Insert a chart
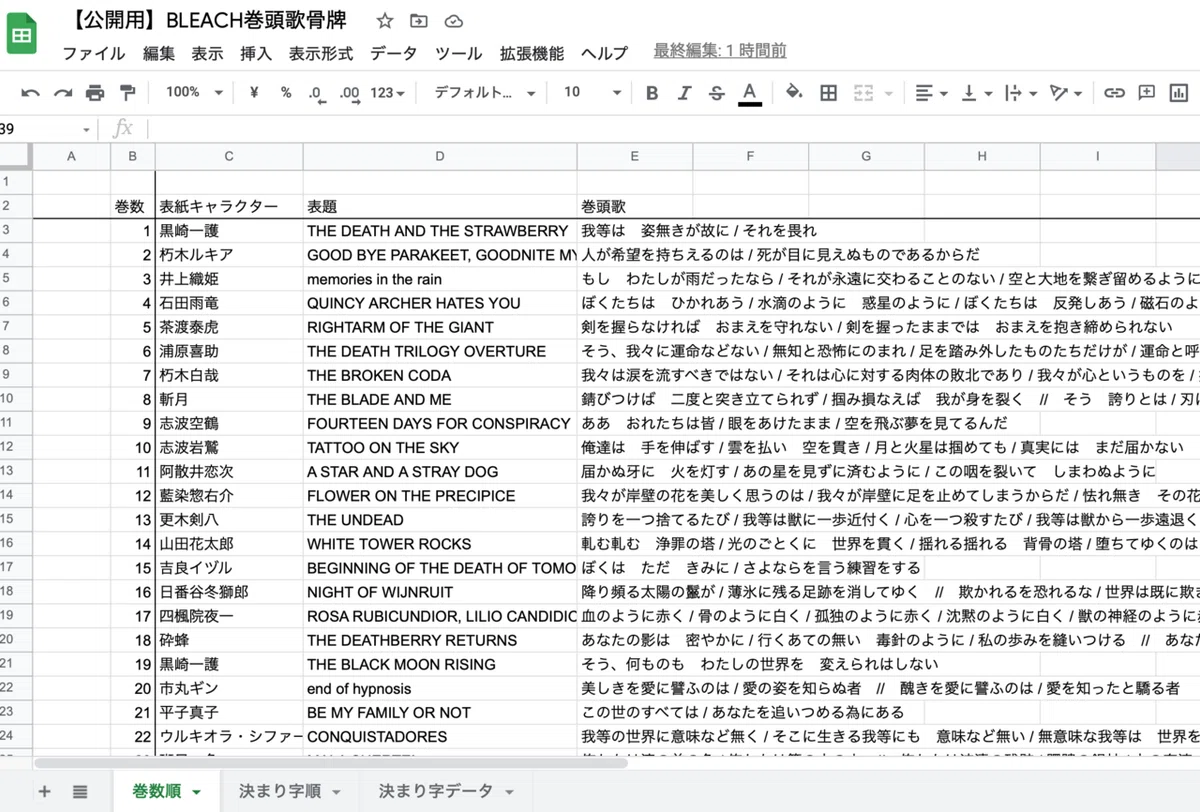The height and width of the screenshot is (812, 1200). tap(1180, 92)
